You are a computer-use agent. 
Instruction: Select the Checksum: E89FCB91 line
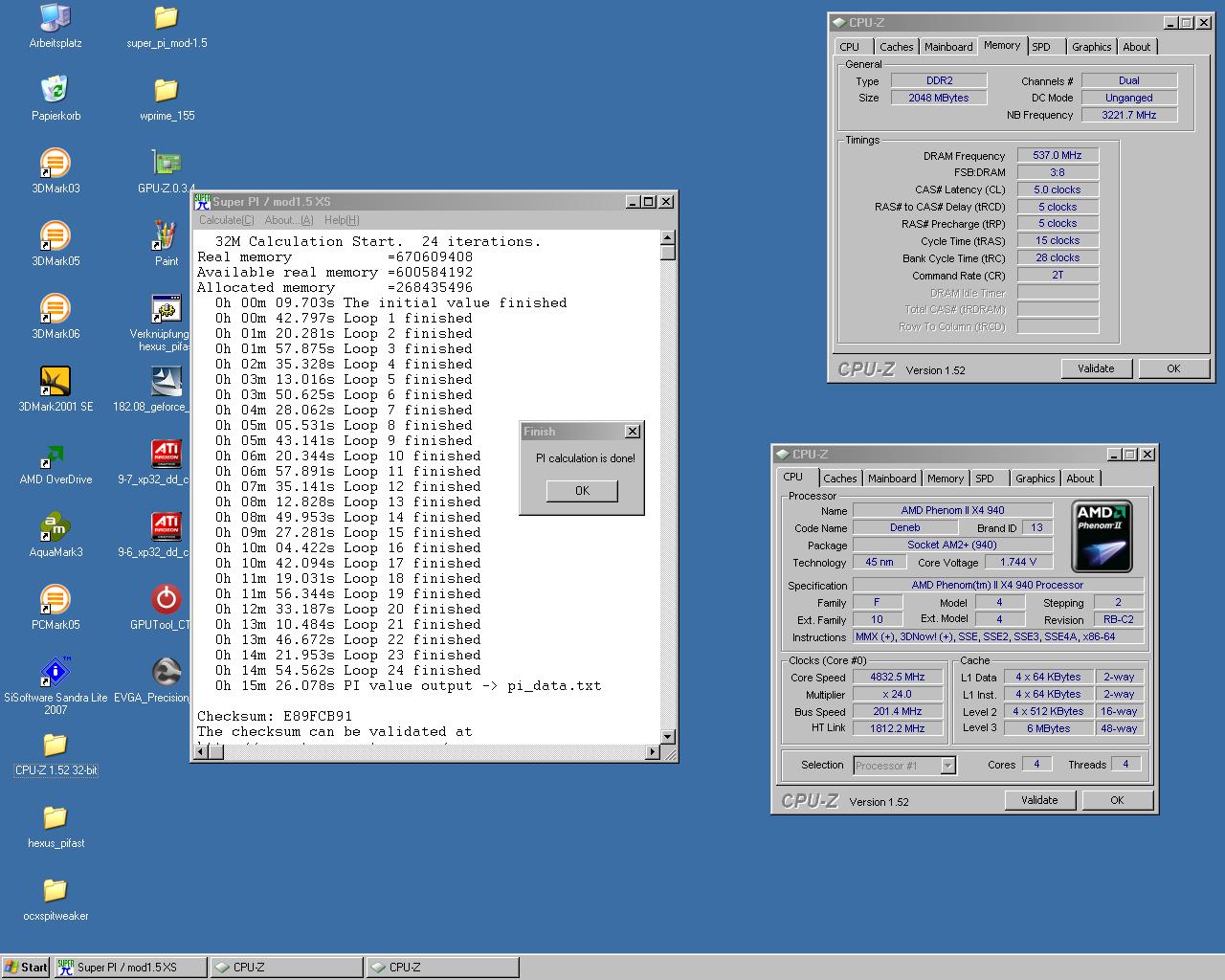pos(275,716)
